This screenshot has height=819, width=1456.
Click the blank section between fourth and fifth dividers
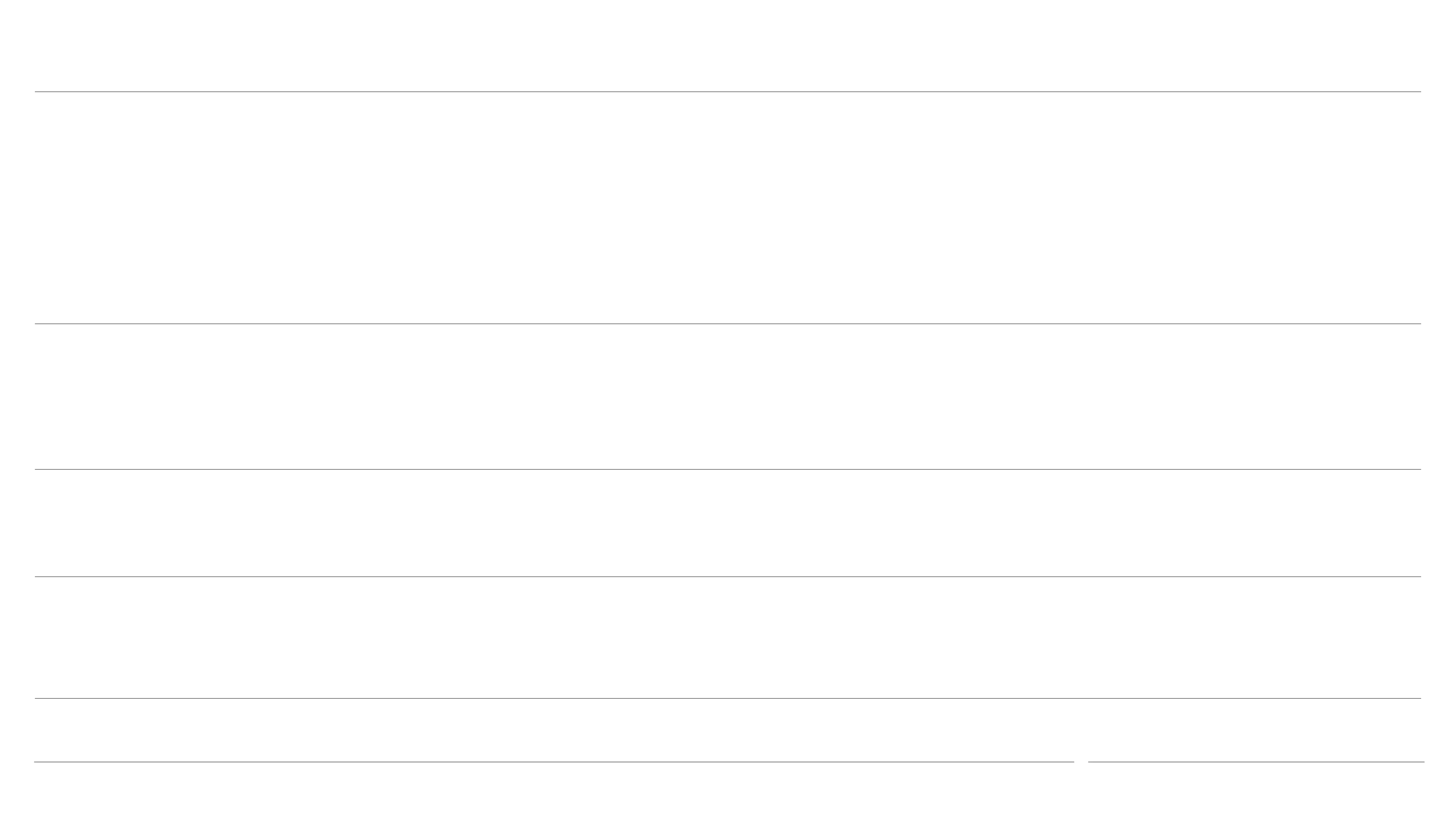point(728,637)
